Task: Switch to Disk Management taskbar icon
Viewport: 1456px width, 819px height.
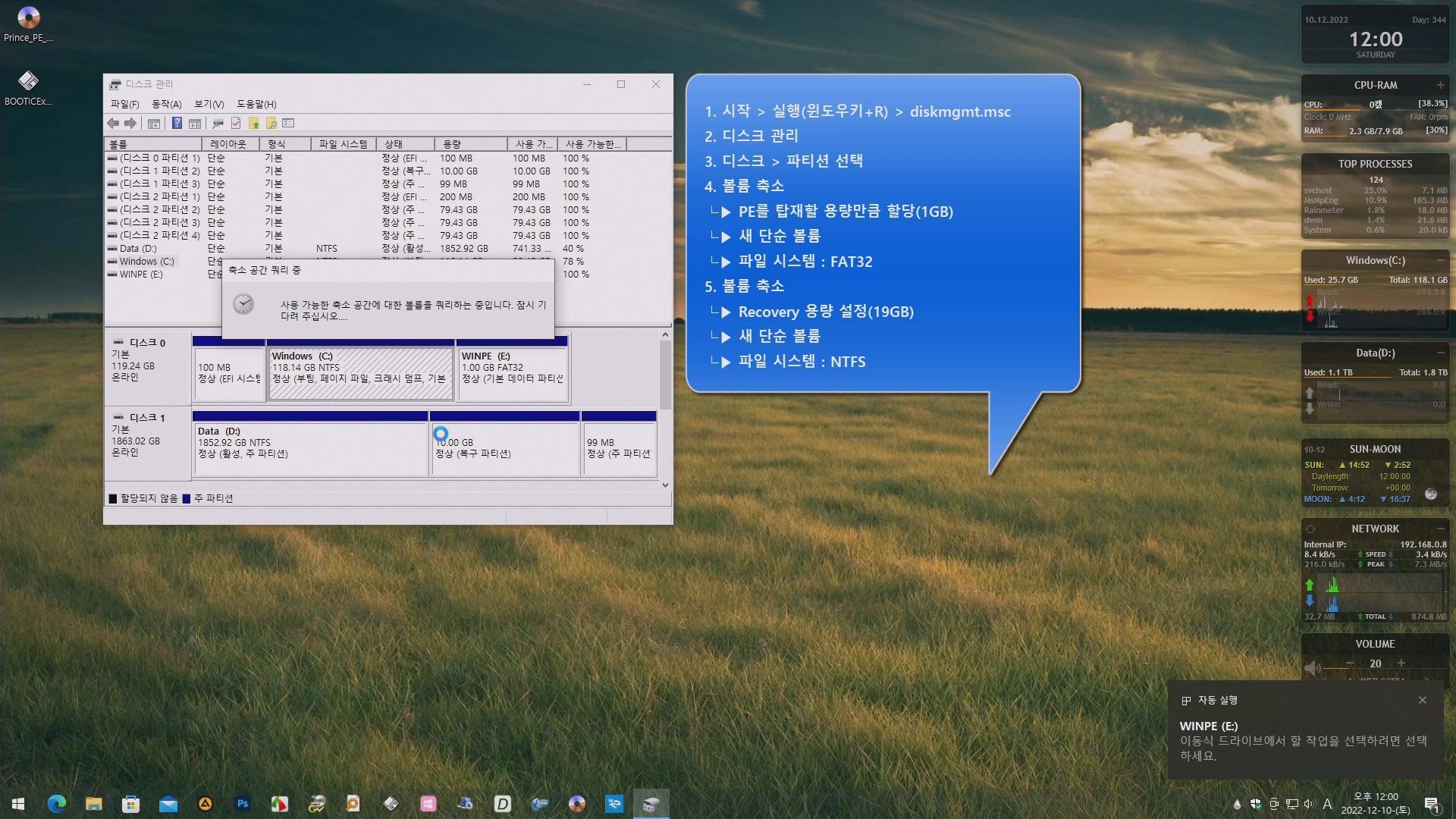Action: point(651,803)
